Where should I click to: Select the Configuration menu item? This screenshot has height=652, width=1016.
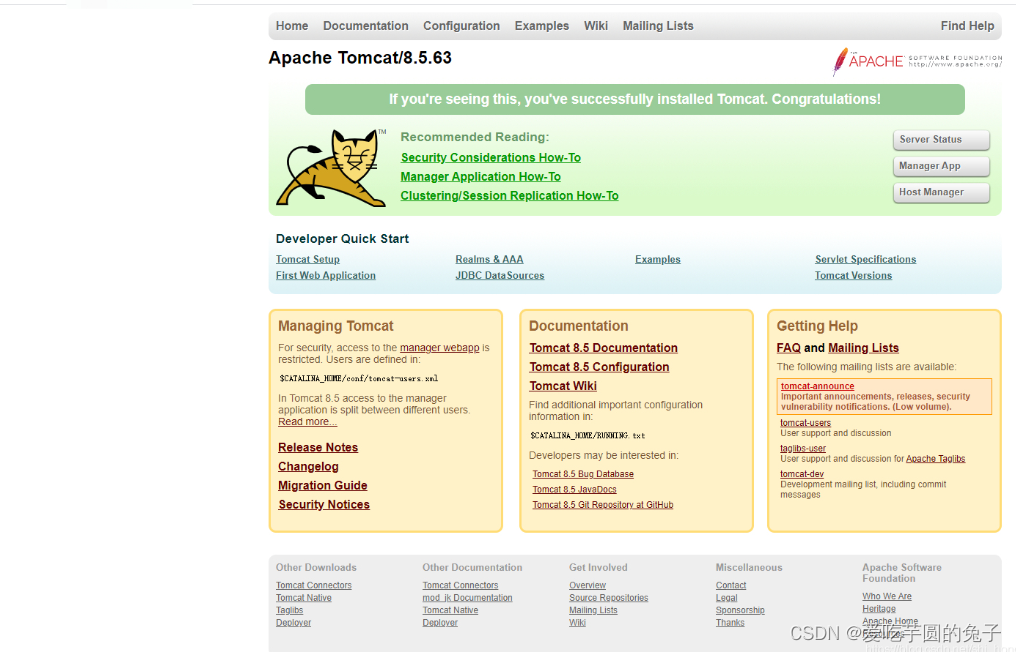pyautogui.click(x=461, y=25)
